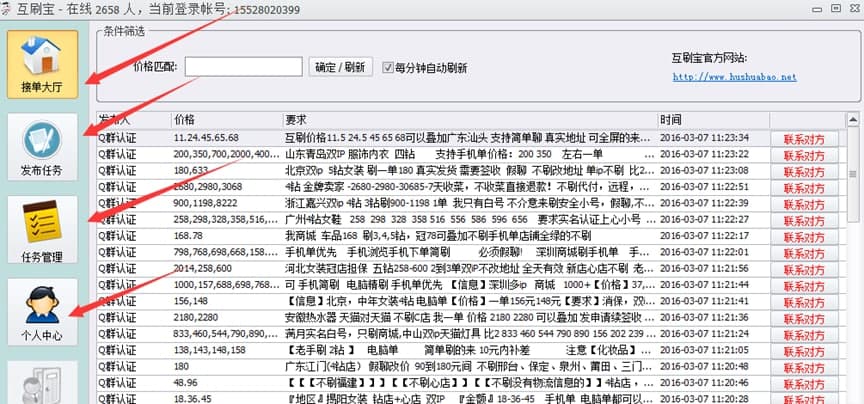This screenshot has width=864, height=404.
Task: Select requirement text starting 我商城 车品168
Action: (x=438, y=236)
